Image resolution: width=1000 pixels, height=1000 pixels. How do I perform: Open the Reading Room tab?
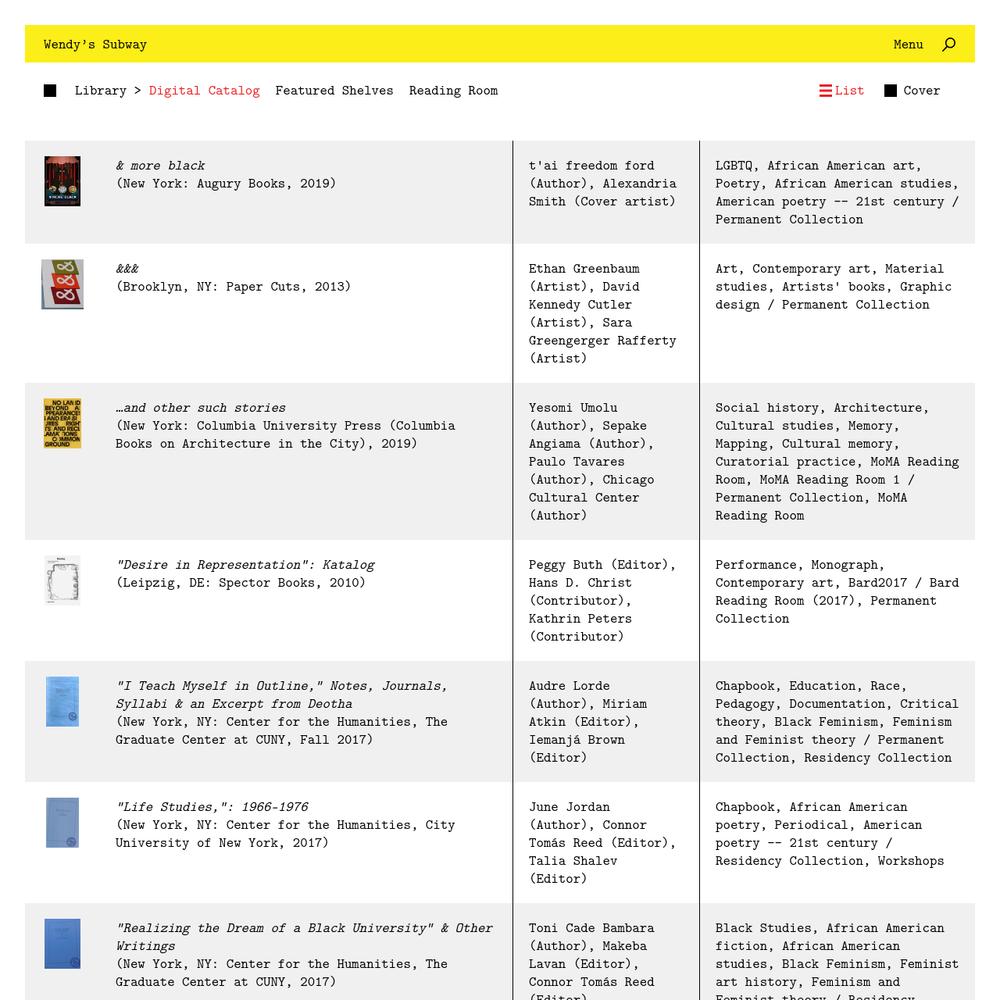click(x=453, y=91)
